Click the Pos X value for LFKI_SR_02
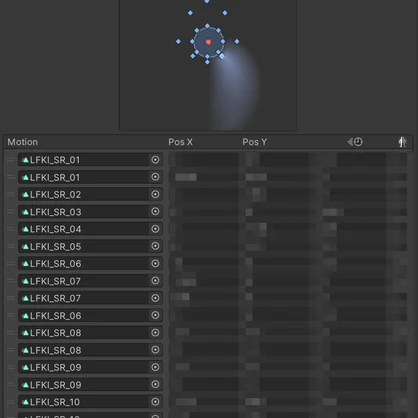 coord(204,194)
